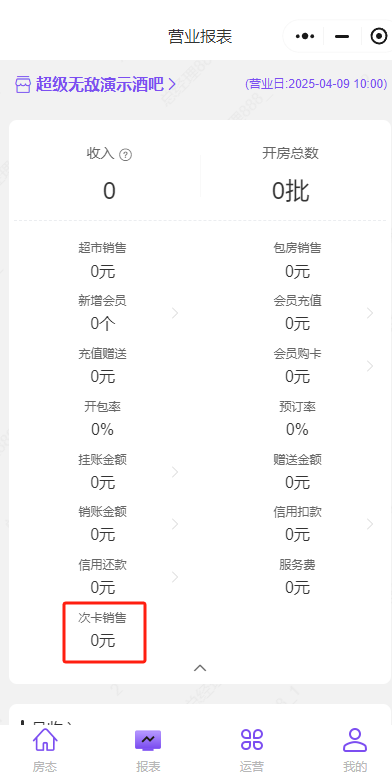Tap the 我的 profile icon
The image size is (392, 774).
355,740
